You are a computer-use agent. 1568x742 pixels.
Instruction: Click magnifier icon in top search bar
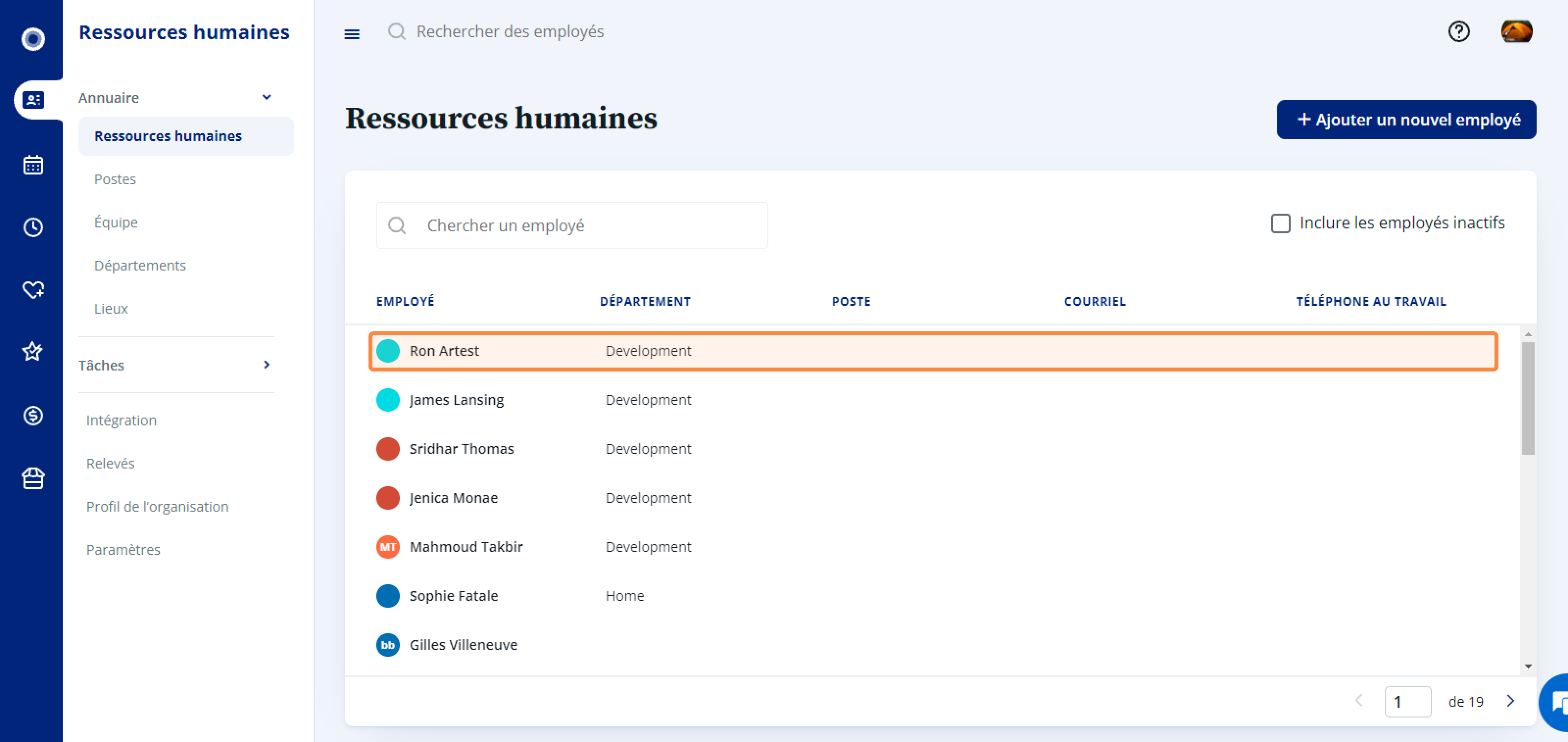click(397, 32)
